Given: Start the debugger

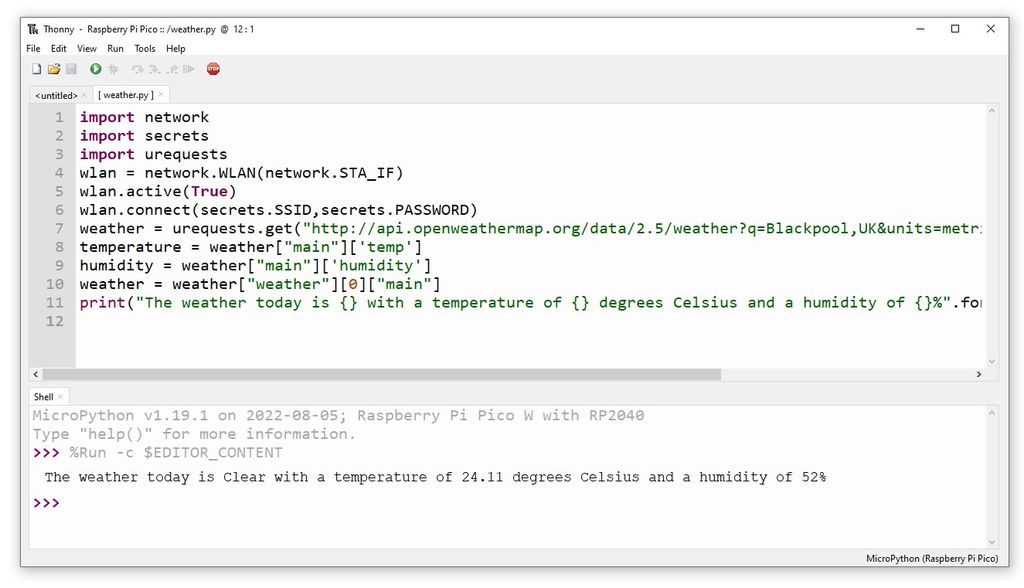Looking at the screenshot, I should 113,68.
